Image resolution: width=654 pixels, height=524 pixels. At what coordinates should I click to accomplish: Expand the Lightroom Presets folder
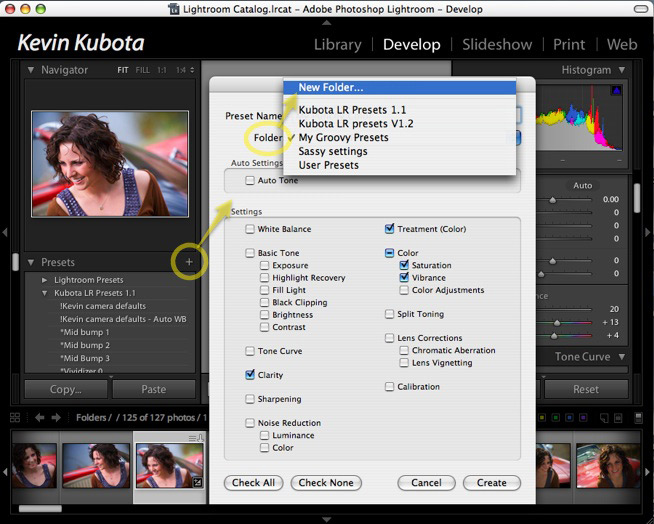click(x=44, y=280)
